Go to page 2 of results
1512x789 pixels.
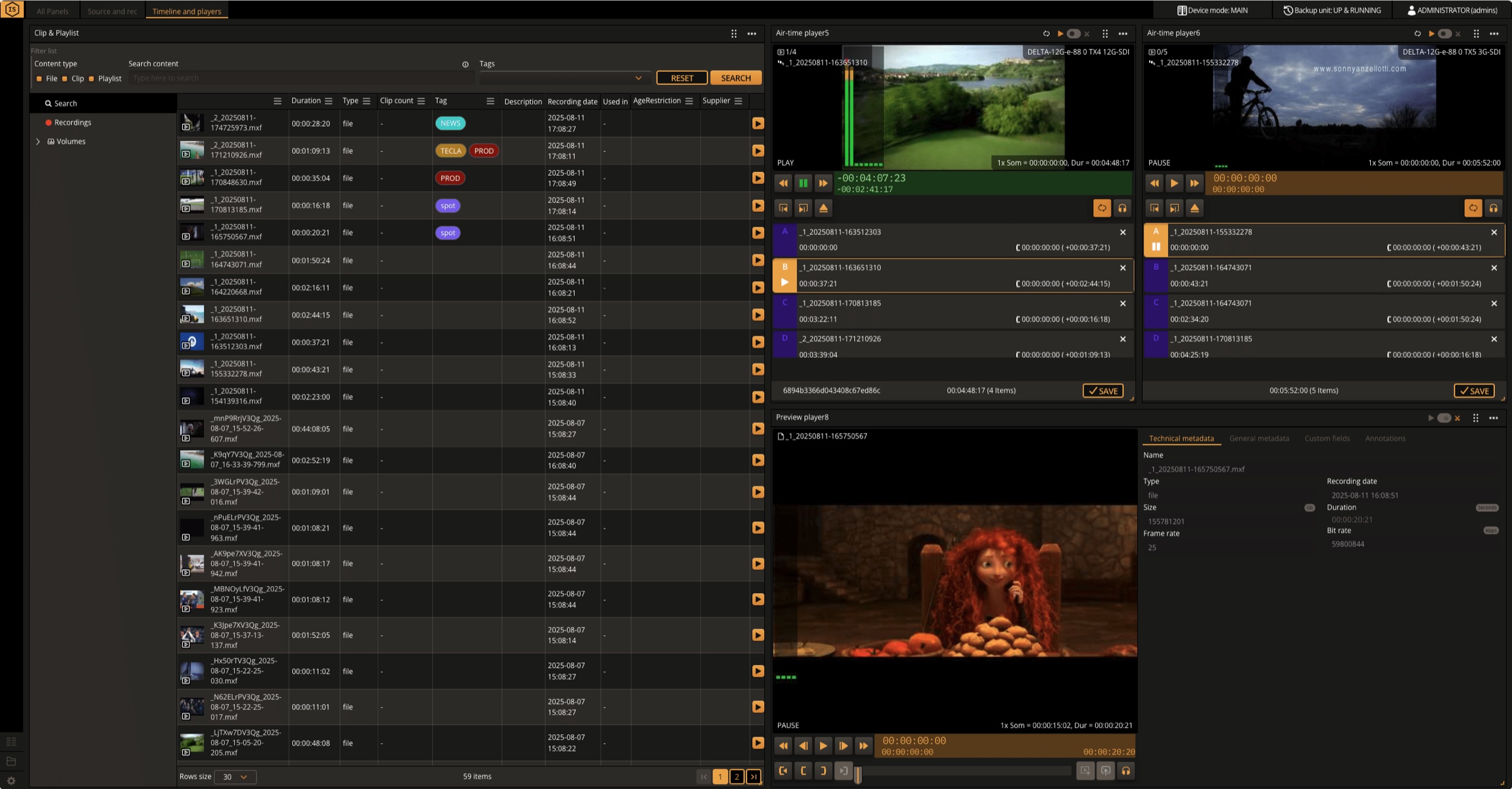736,776
